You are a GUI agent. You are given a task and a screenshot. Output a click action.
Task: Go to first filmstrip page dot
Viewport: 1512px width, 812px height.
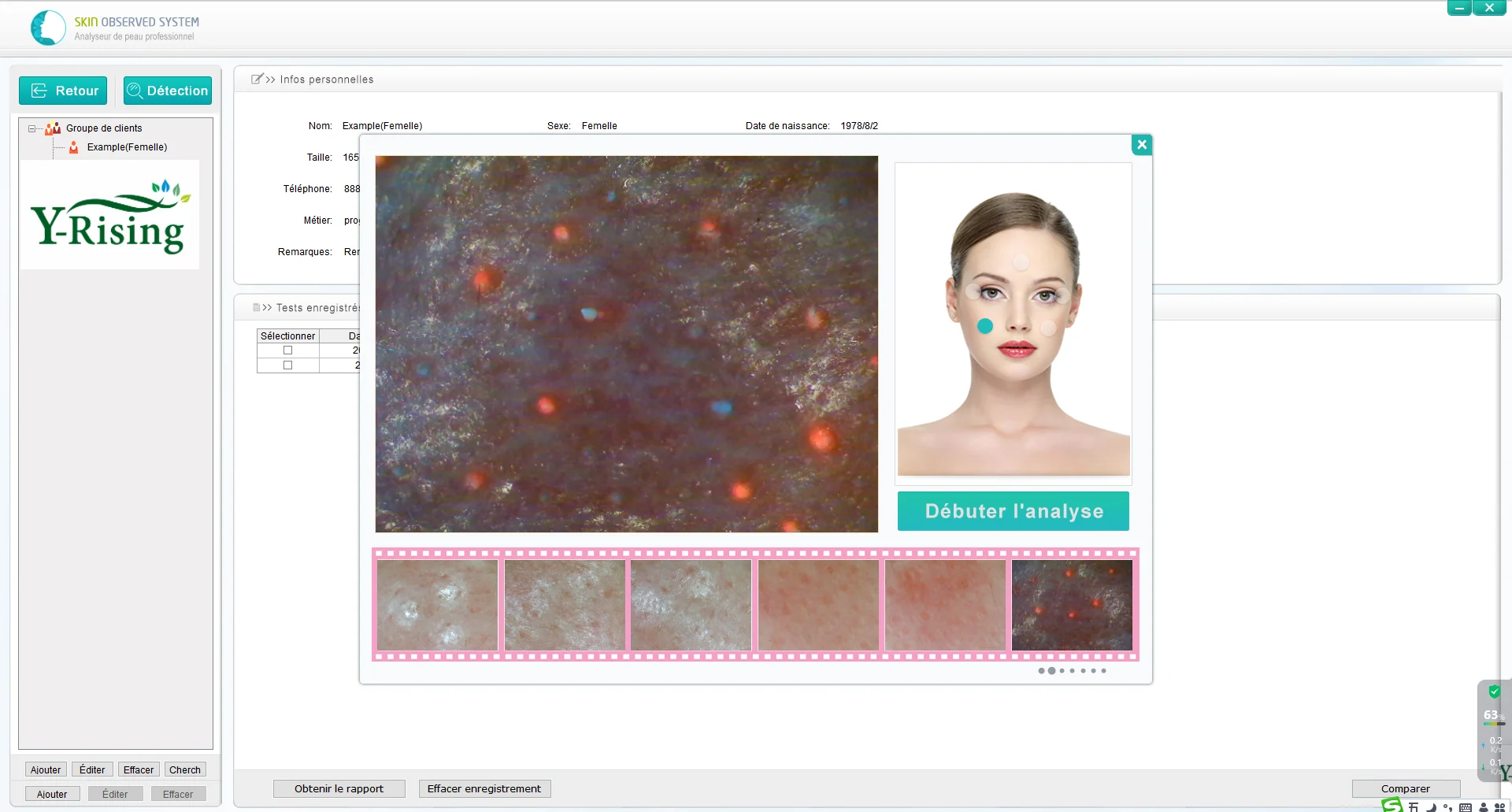[x=1041, y=671]
